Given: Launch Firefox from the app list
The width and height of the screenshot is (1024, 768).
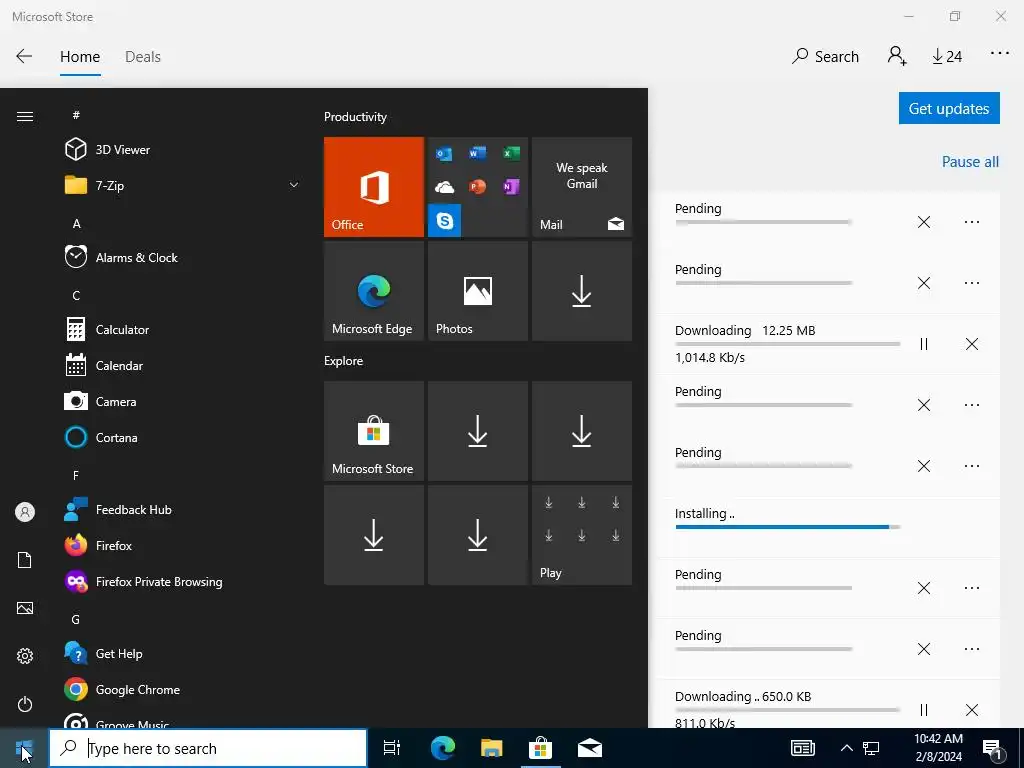Looking at the screenshot, I should coord(183,545).
